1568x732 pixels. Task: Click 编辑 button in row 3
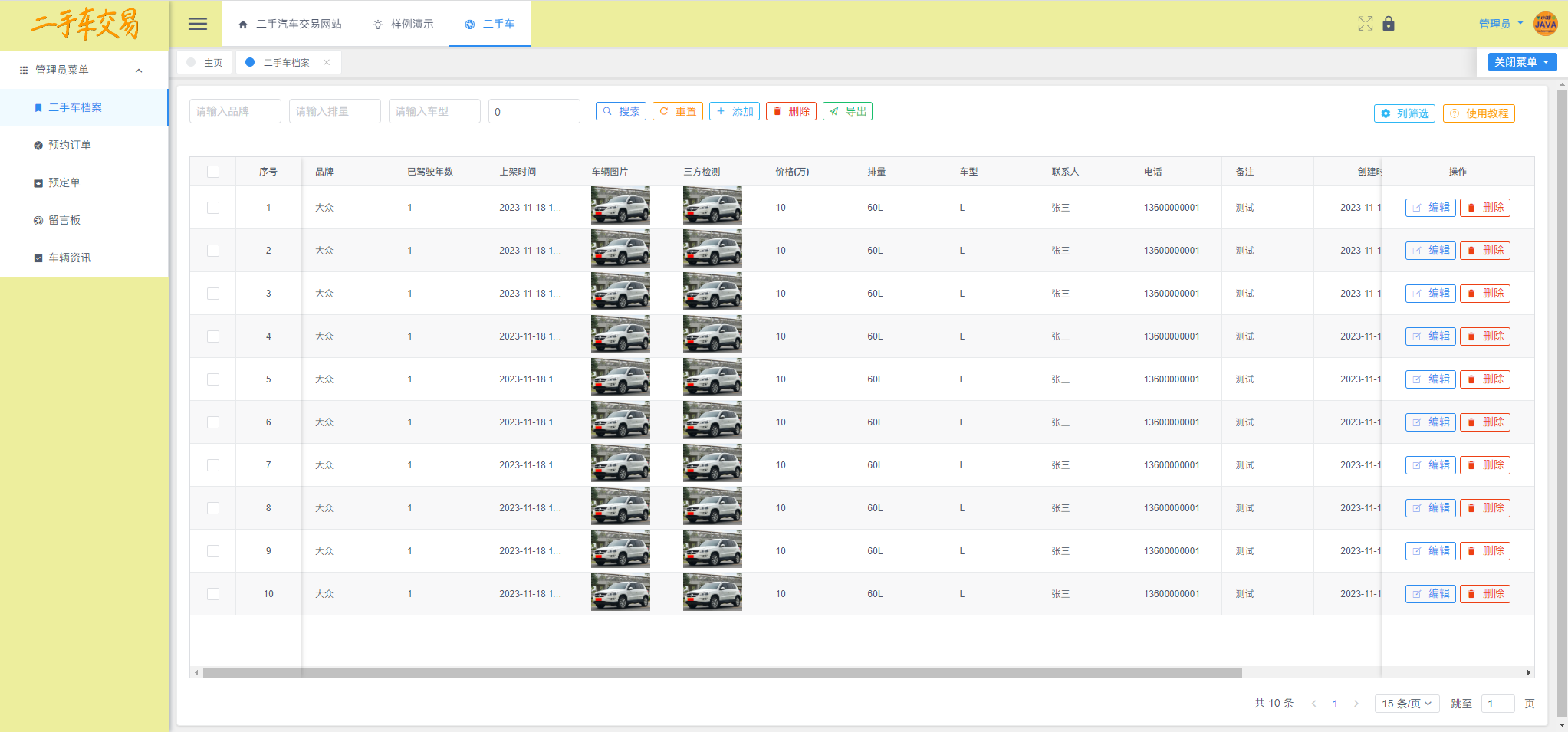point(1430,294)
